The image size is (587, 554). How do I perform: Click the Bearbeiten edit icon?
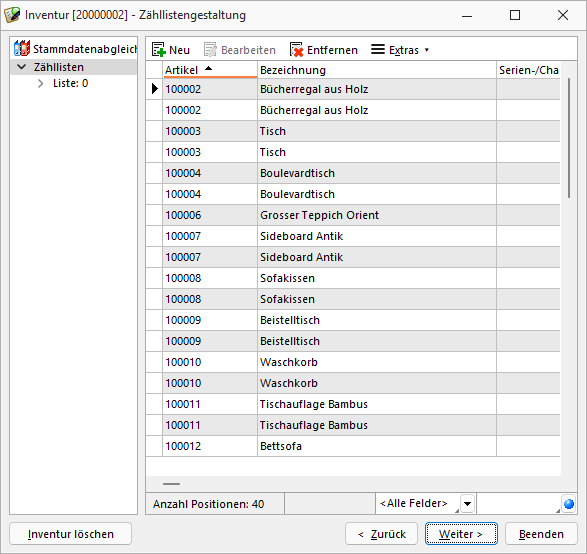coord(210,49)
